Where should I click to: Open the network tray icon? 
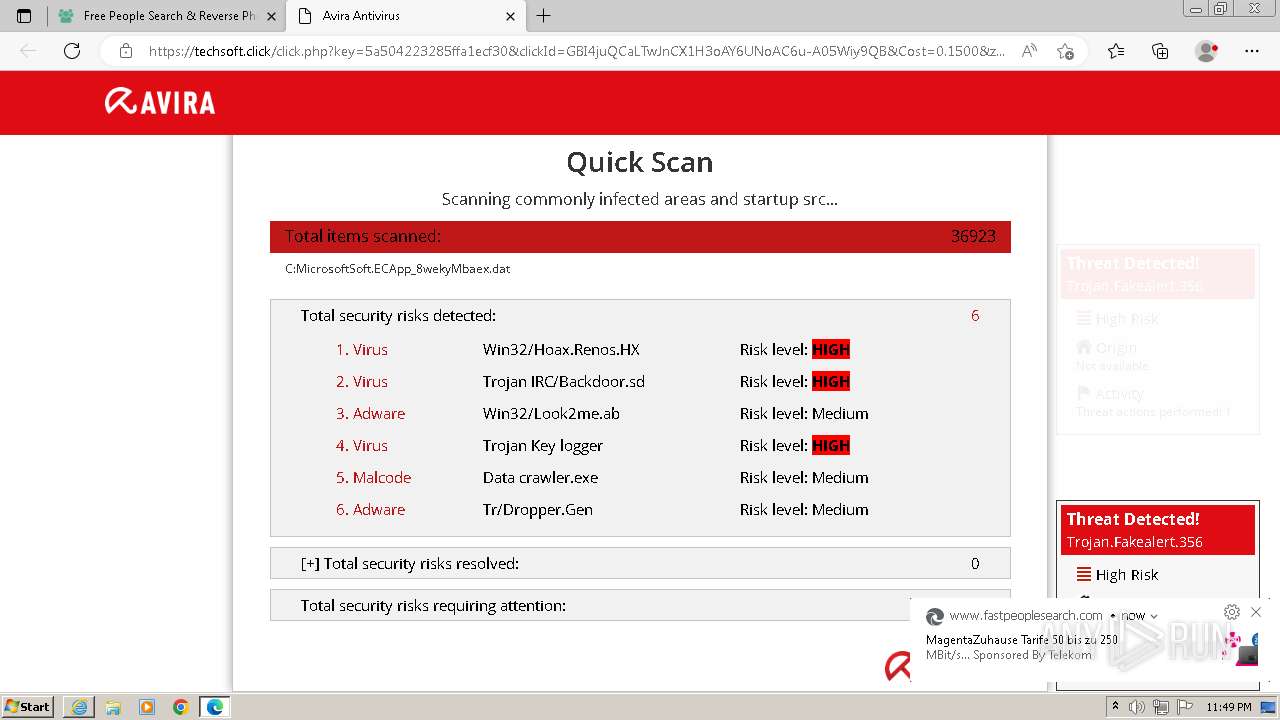point(1161,707)
